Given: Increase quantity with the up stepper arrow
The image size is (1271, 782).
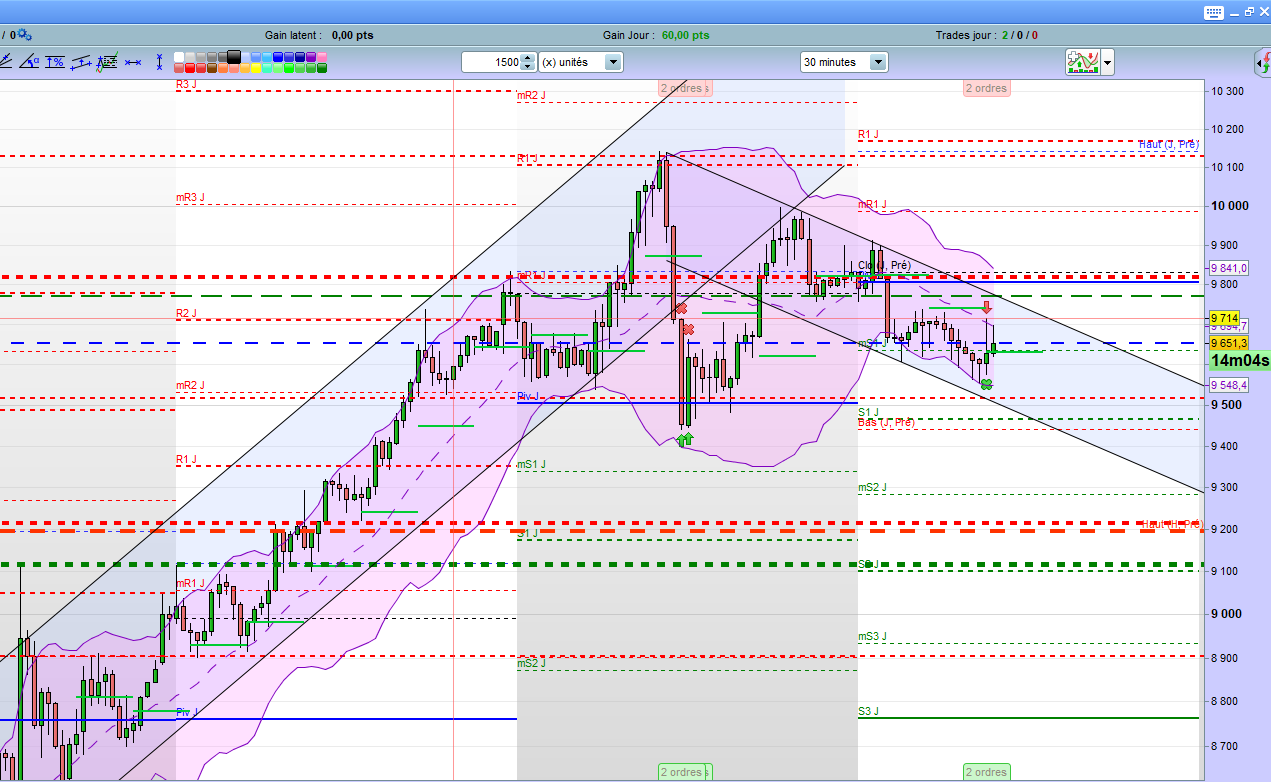Looking at the screenshot, I should 529,57.
